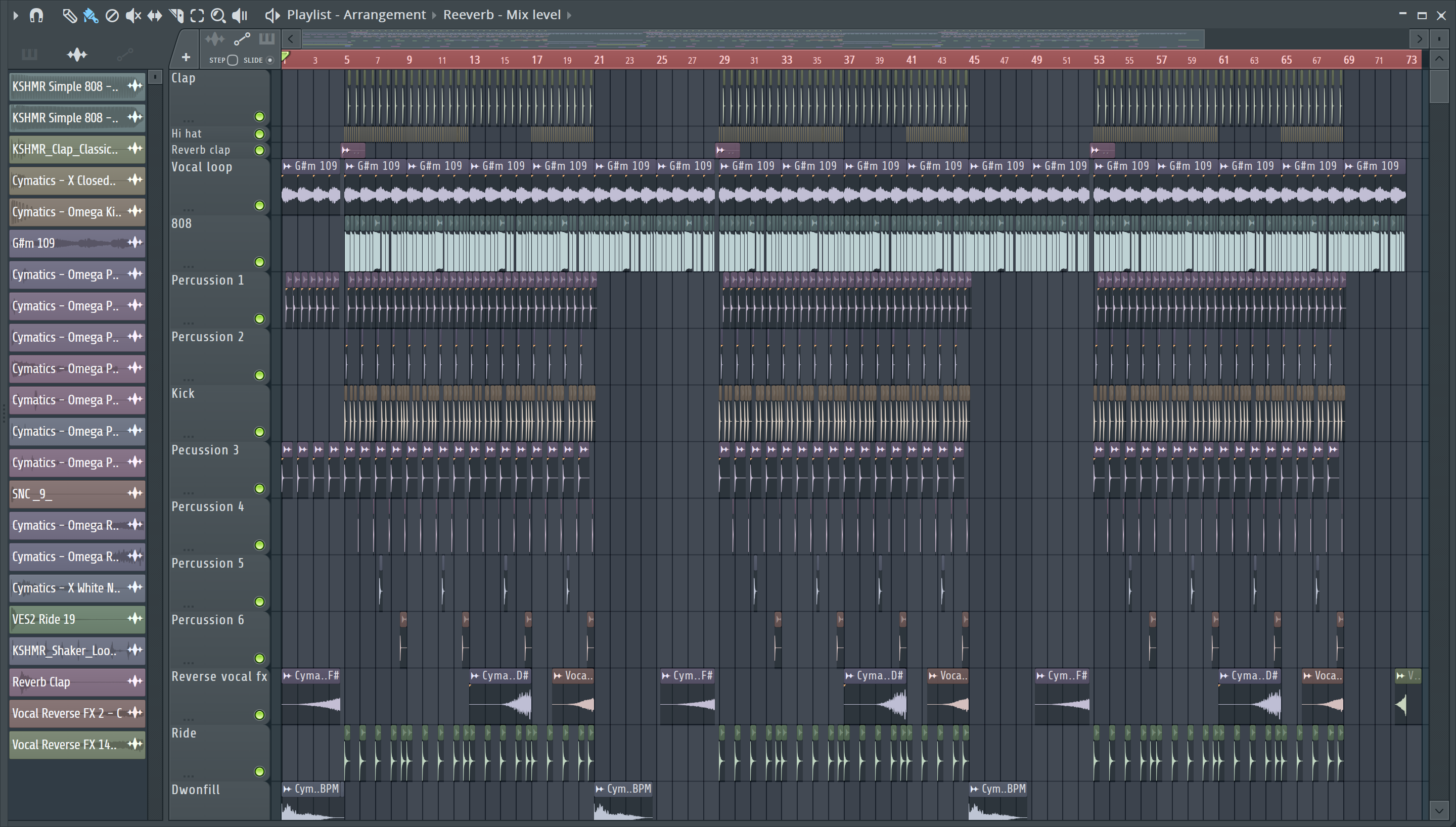
Task: Open the Reeverb - Mix level breadcrumb
Action: click(502, 15)
